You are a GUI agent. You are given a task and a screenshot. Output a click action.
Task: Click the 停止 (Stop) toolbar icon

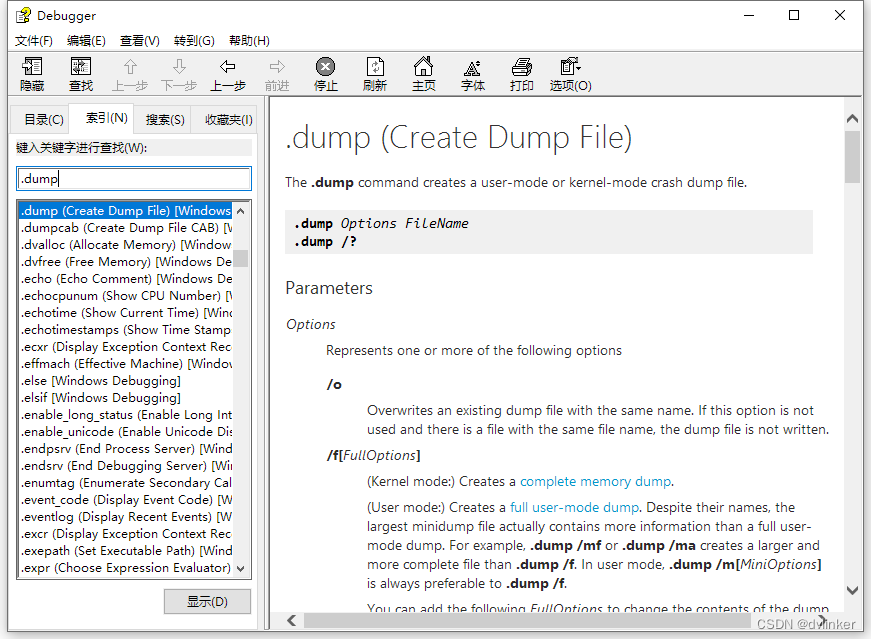click(326, 74)
